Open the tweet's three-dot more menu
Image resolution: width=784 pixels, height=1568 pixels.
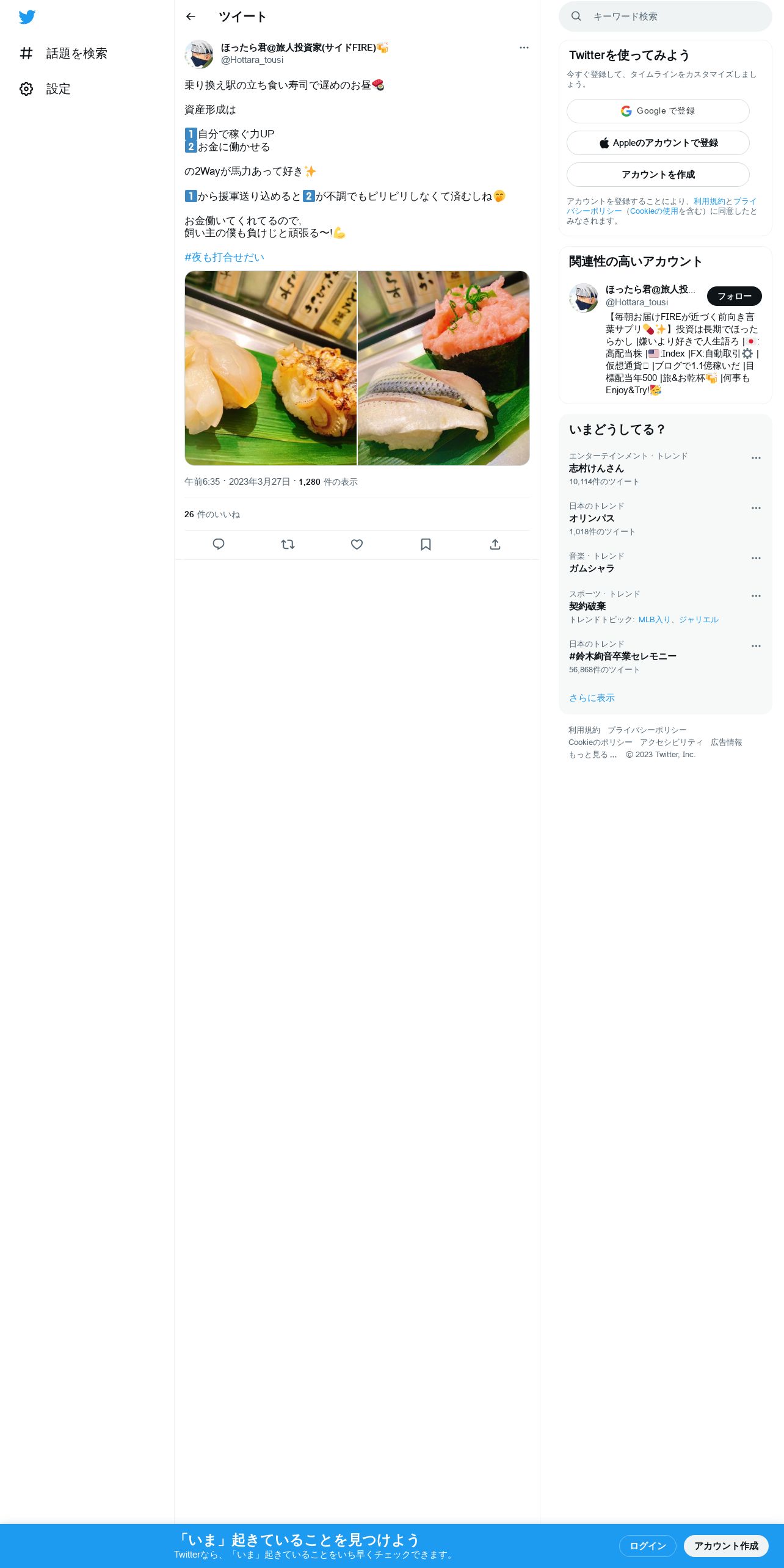click(x=524, y=48)
